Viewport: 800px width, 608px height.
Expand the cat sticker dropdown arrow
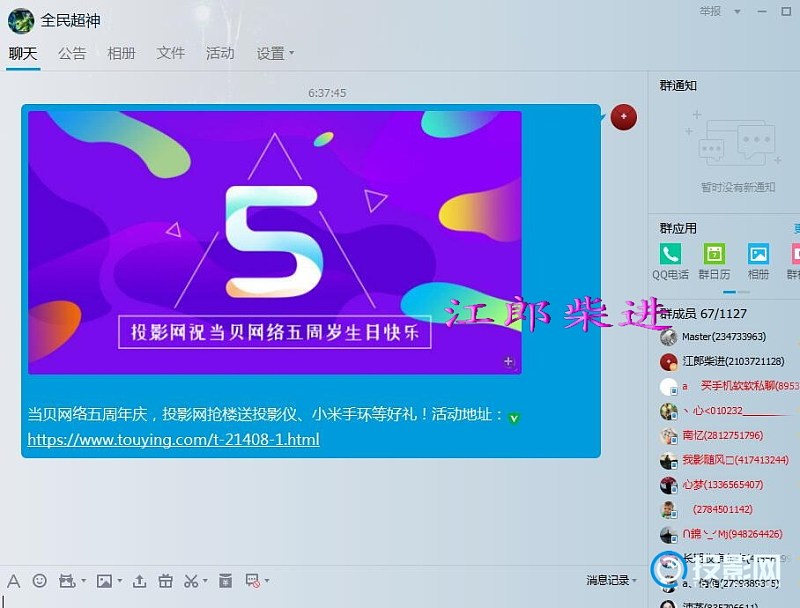(x=83, y=580)
